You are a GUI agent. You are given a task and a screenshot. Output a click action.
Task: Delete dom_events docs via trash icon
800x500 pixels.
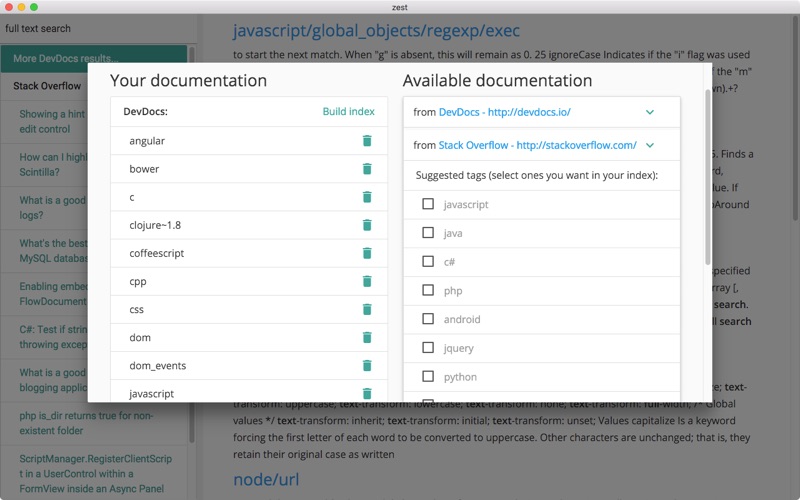[x=367, y=365]
